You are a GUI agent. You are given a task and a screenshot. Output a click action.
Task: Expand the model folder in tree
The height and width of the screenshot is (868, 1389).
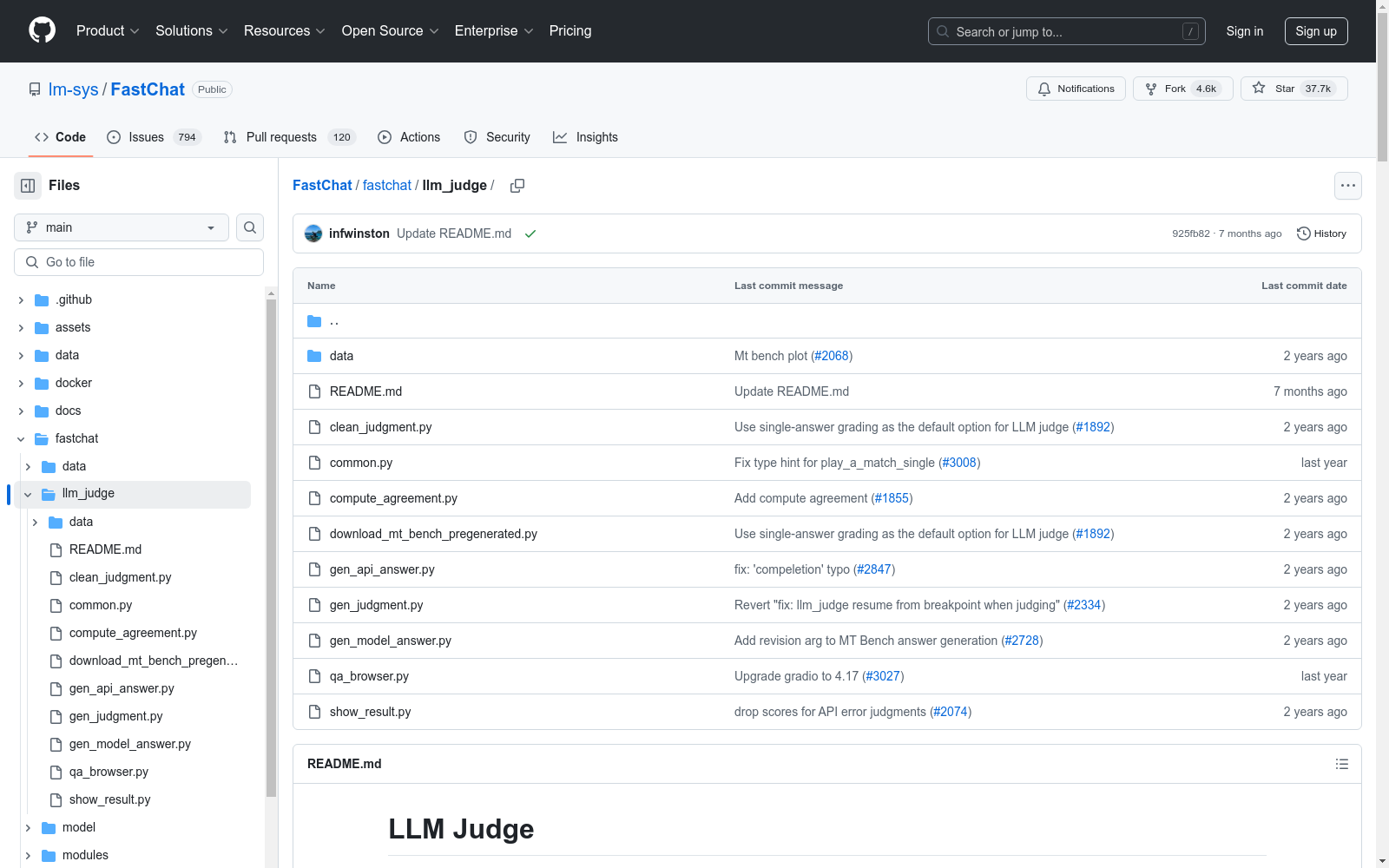point(28,827)
